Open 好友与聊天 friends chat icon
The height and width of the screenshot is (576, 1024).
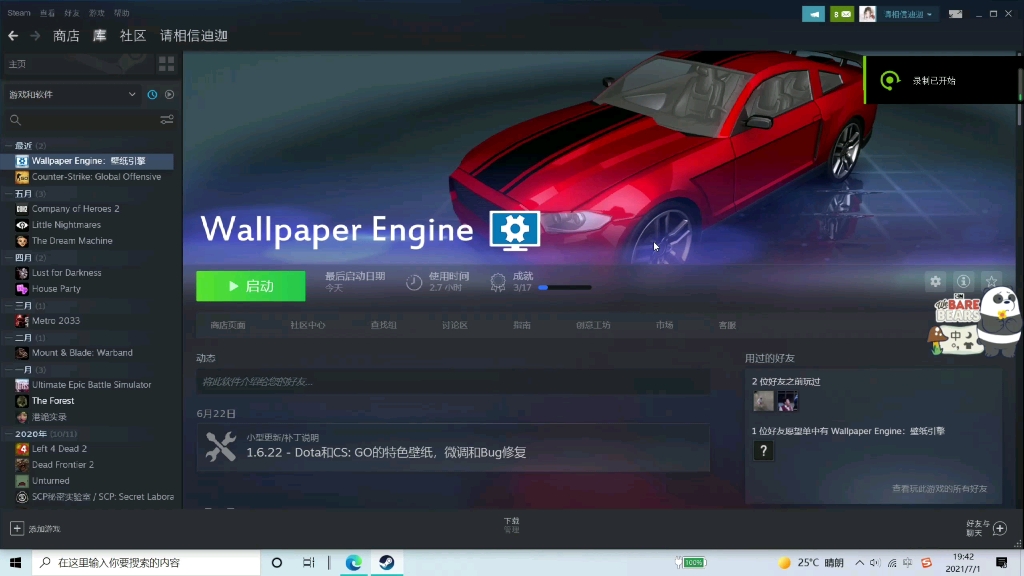pyautogui.click(x=1000, y=528)
